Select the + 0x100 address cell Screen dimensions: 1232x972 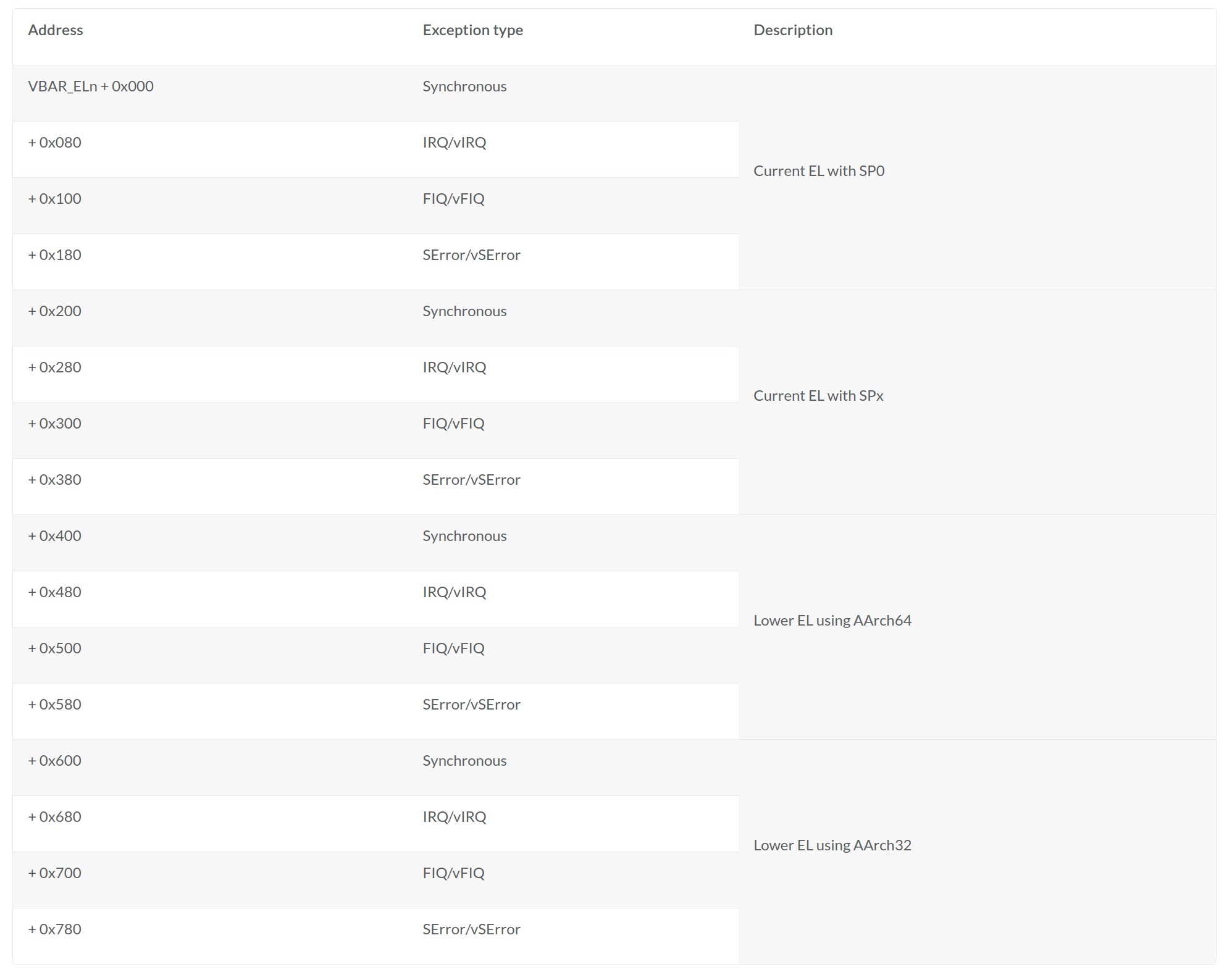coord(54,199)
